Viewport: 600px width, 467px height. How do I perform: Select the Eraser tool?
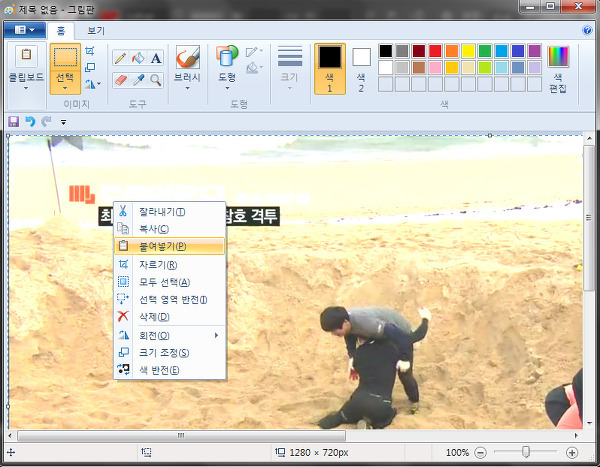[x=120, y=80]
